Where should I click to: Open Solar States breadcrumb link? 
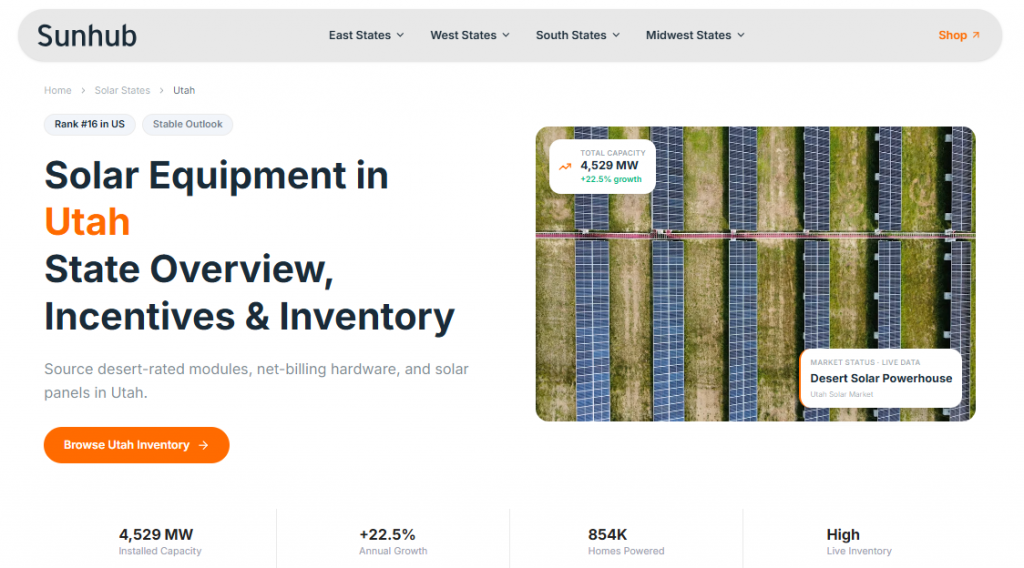tap(122, 90)
